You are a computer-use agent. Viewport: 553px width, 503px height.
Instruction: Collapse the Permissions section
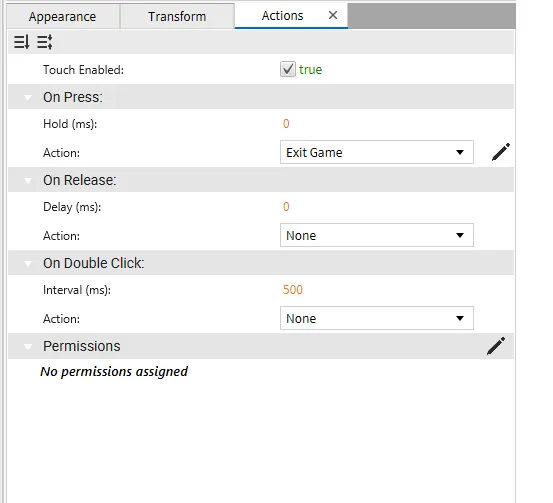tap(28, 346)
